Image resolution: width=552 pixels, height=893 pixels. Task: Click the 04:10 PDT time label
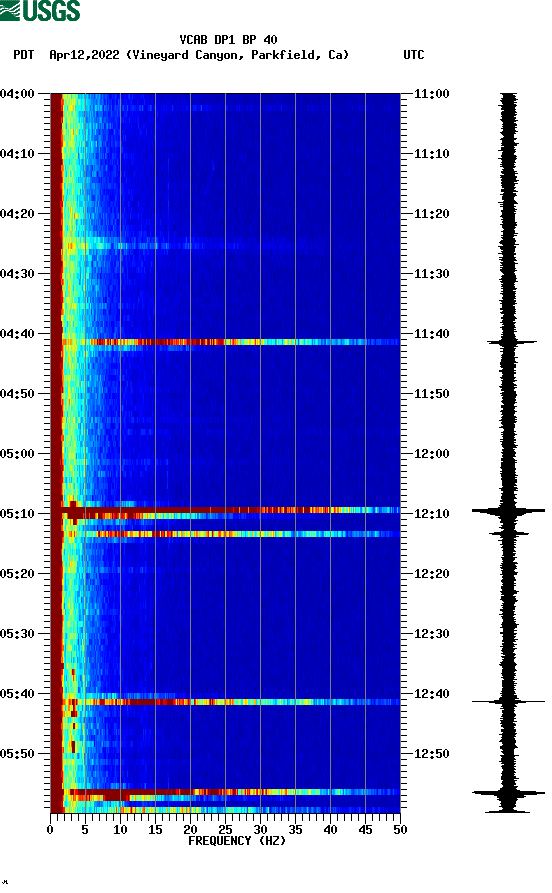[x=17, y=154]
